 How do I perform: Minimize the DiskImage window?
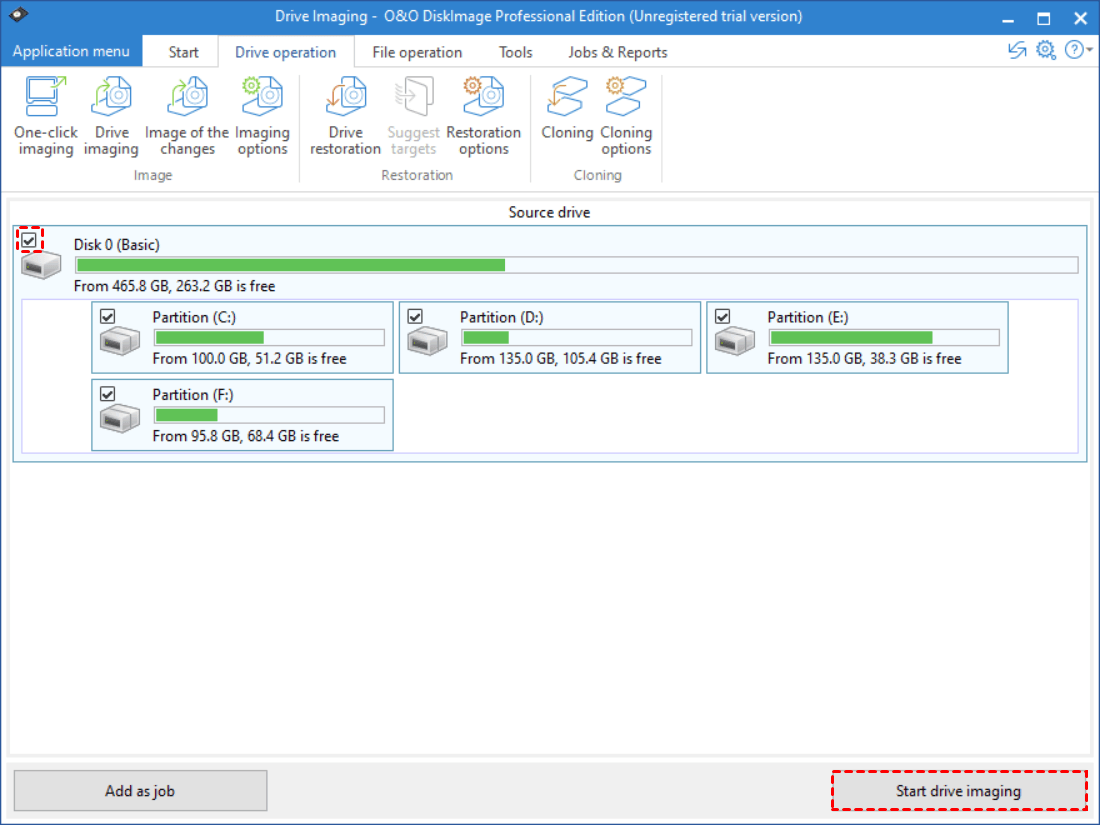1008,18
